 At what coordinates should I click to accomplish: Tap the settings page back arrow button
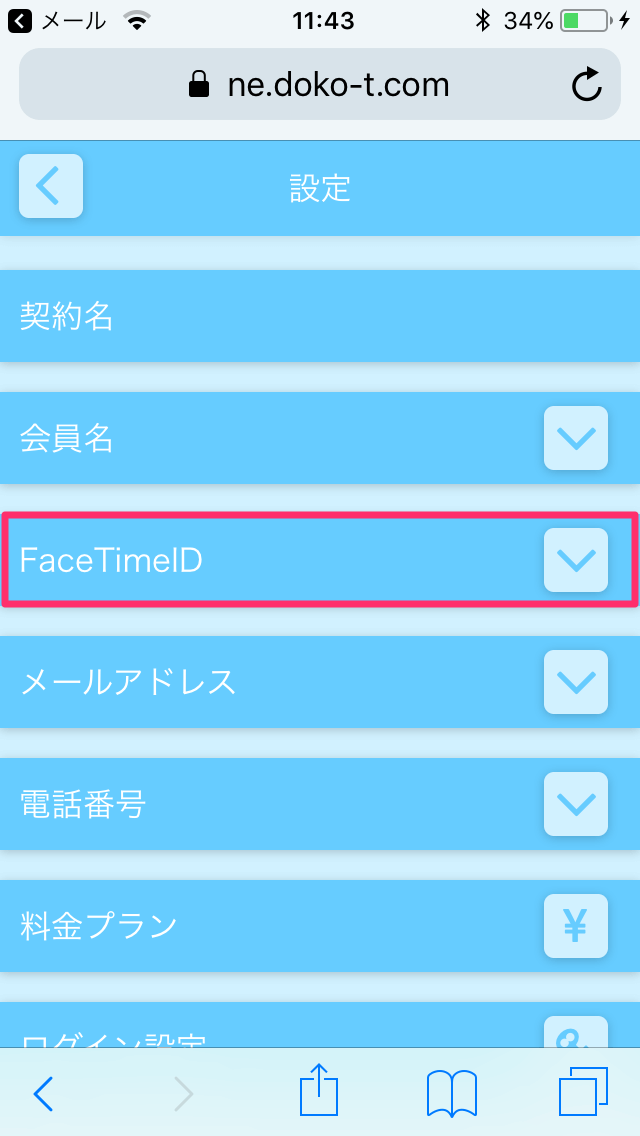tap(50, 186)
